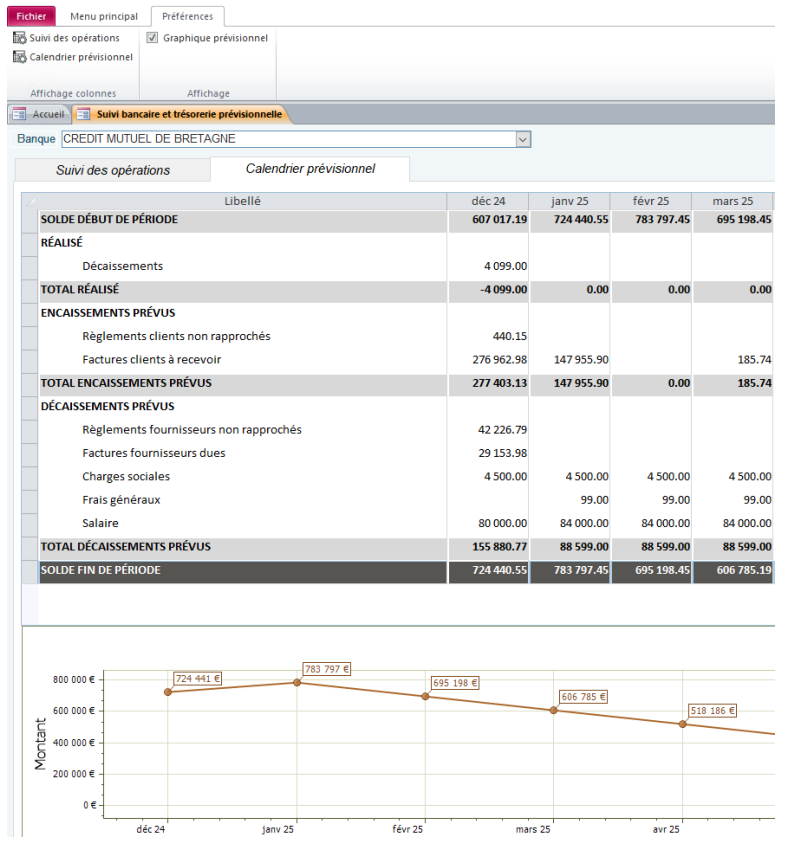Switch to the Préférences ribbon tab
The image size is (791, 852).
188,15
